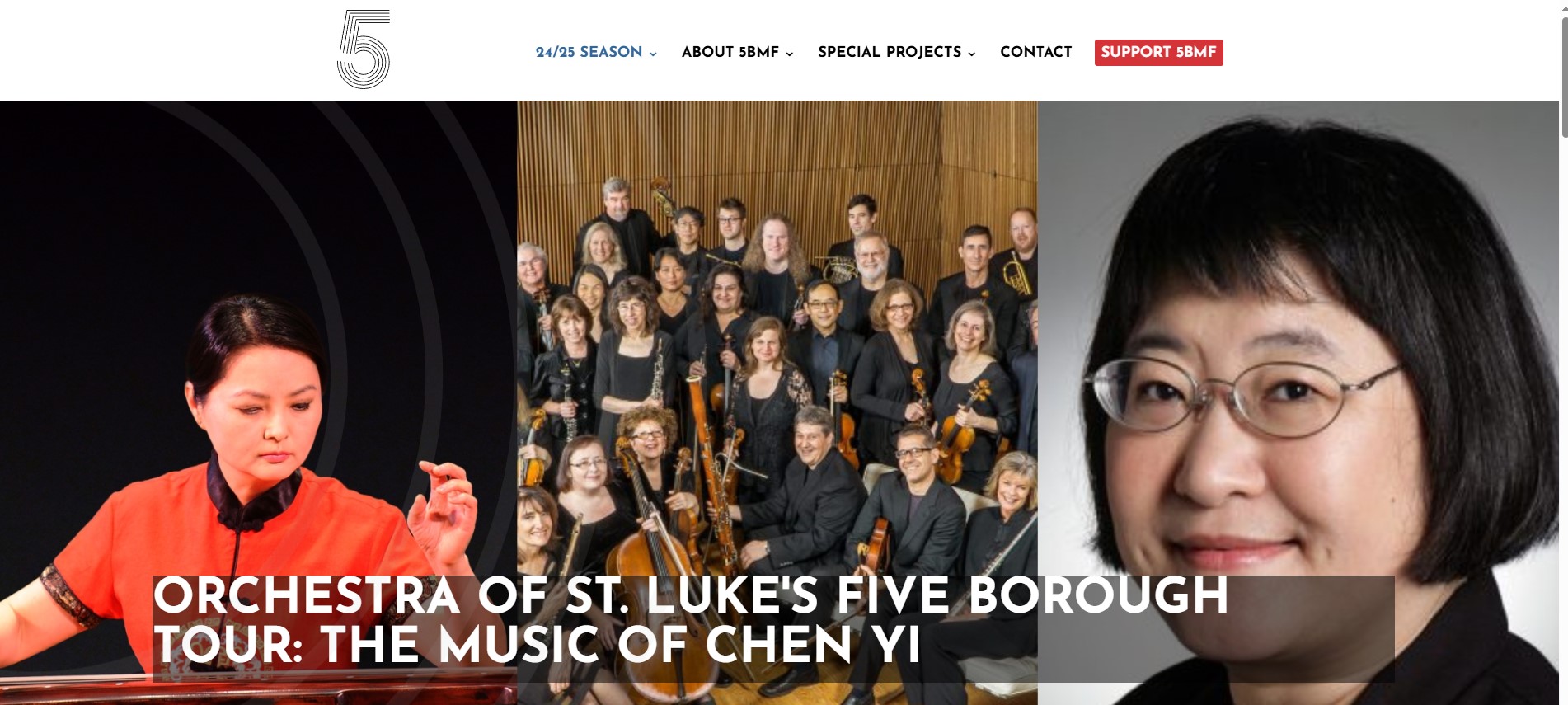This screenshot has height=705, width=1568.
Task: Expand the chevron beside Special Projects
Action: (x=971, y=54)
